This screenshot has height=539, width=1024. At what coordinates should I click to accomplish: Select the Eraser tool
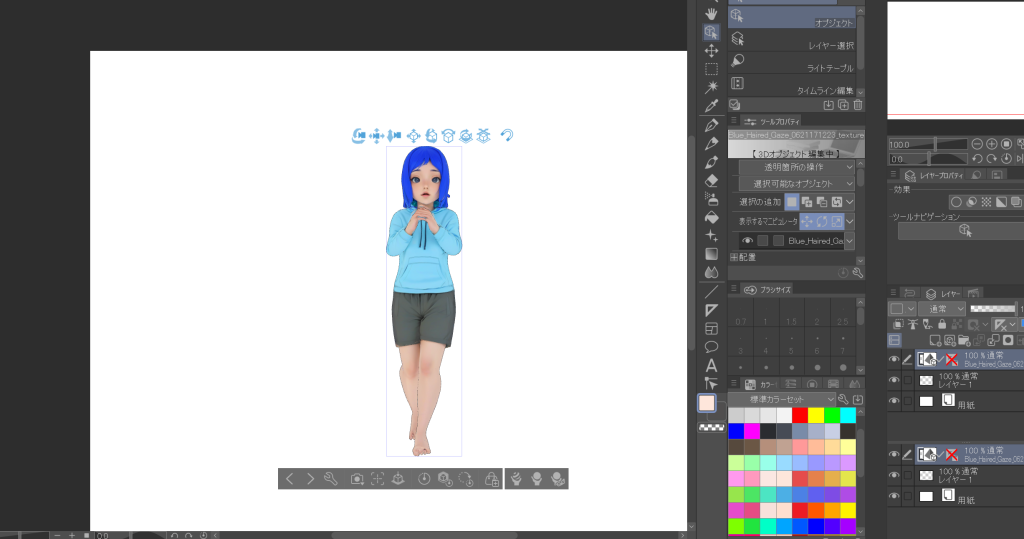pyautogui.click(x=711, y=180)
